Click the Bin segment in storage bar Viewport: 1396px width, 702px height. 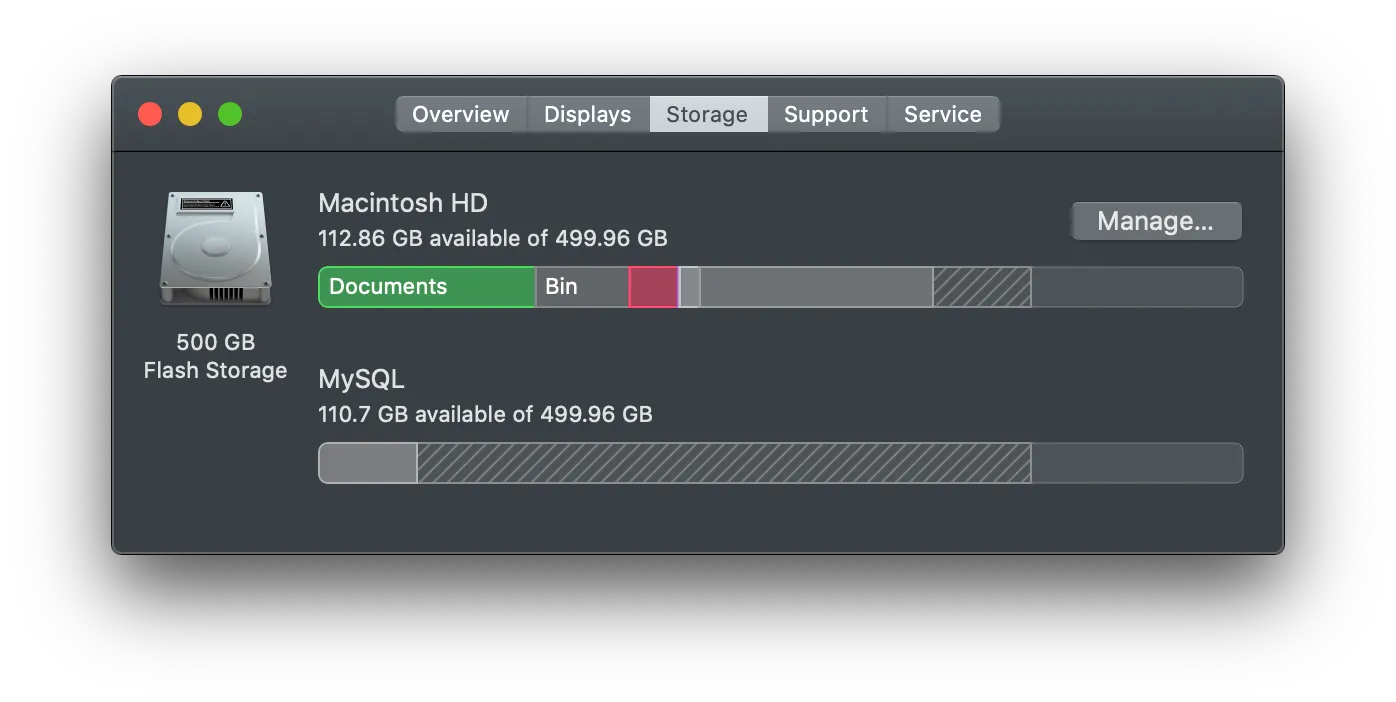tap(581, 287)
